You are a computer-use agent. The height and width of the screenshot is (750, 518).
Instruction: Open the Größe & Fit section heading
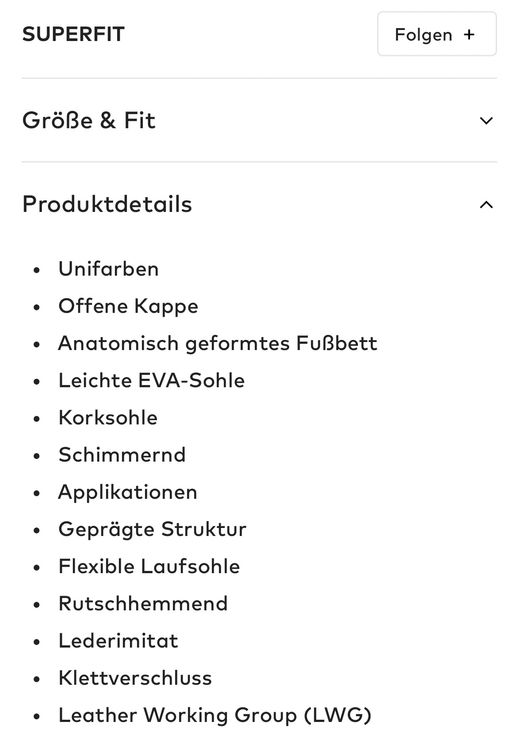(89, 120)
